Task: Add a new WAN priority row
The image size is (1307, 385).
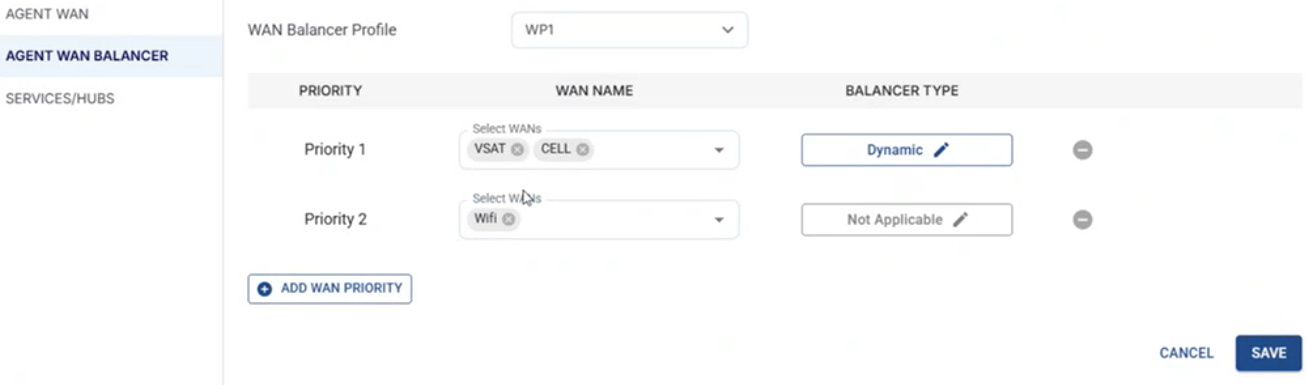Action: 330,289
